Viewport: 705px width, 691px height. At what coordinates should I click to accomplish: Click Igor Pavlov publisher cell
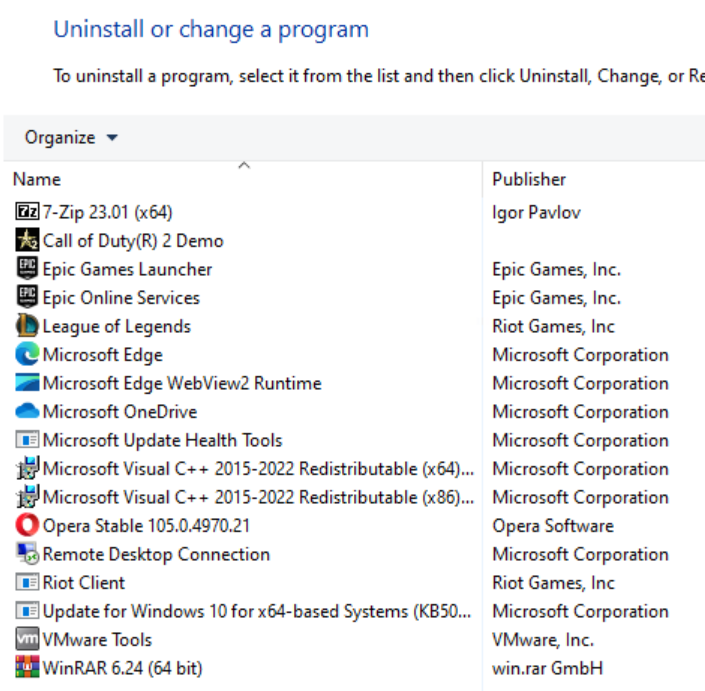(x=536, y=212)
